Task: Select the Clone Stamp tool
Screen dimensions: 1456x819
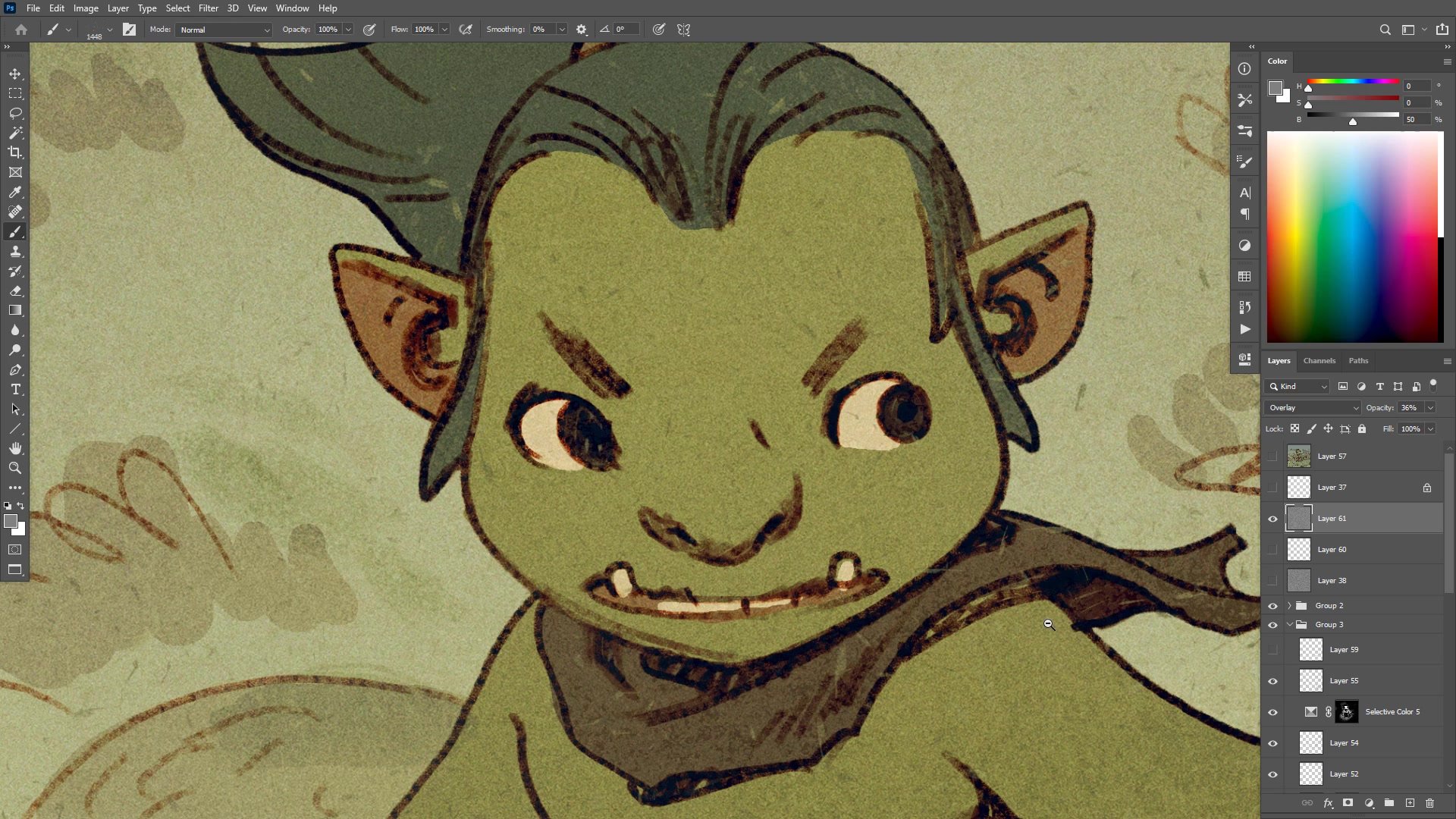Action: tap(15, 251)
